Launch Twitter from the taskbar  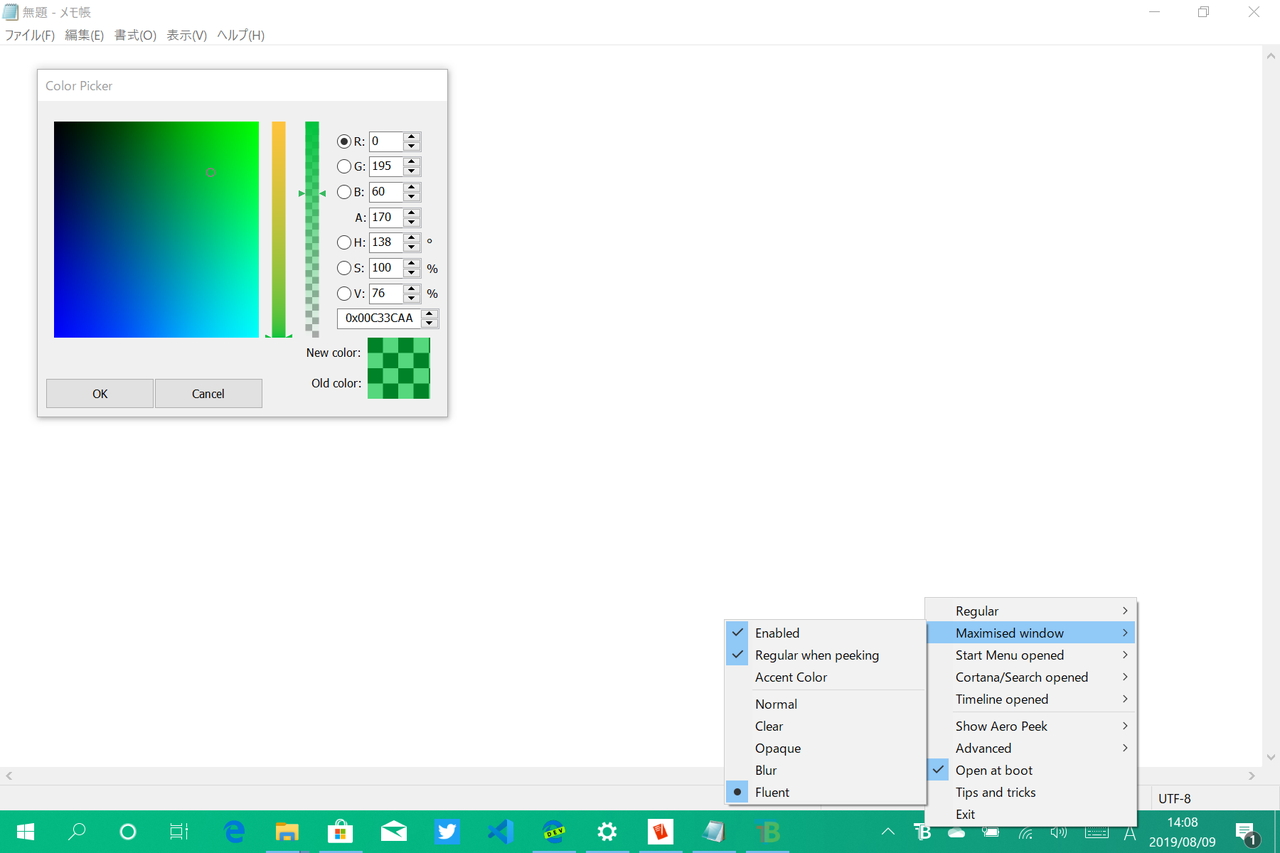pos(447,831)
